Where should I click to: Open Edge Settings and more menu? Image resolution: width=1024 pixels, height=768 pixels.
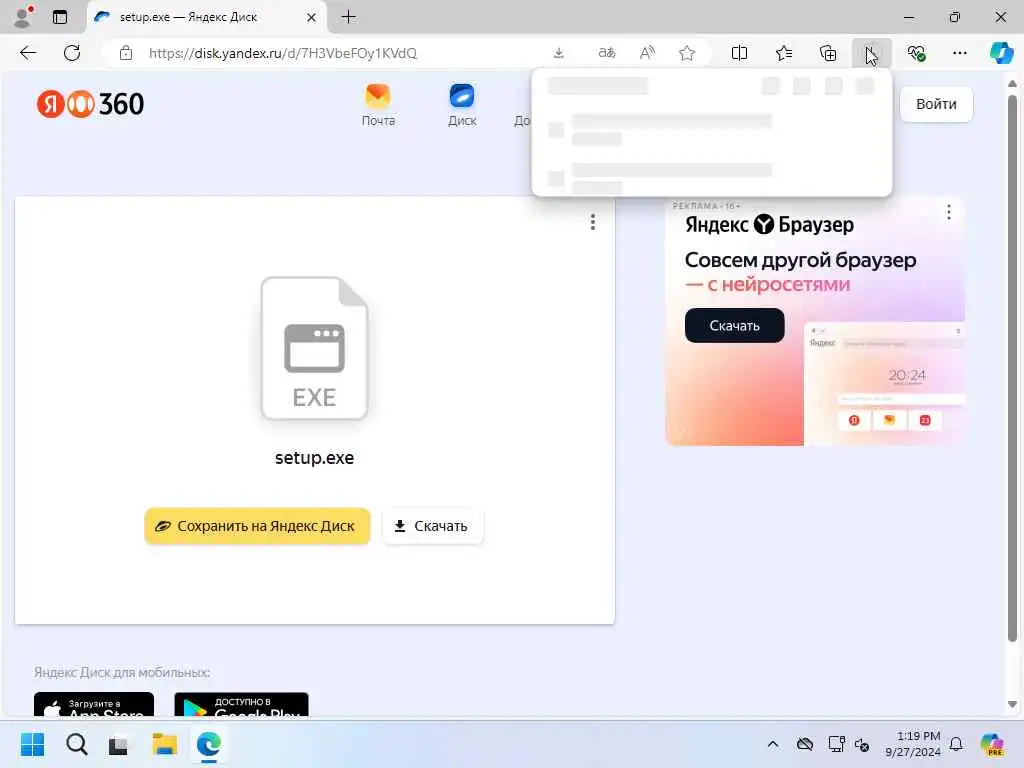[x=959, y=53]
